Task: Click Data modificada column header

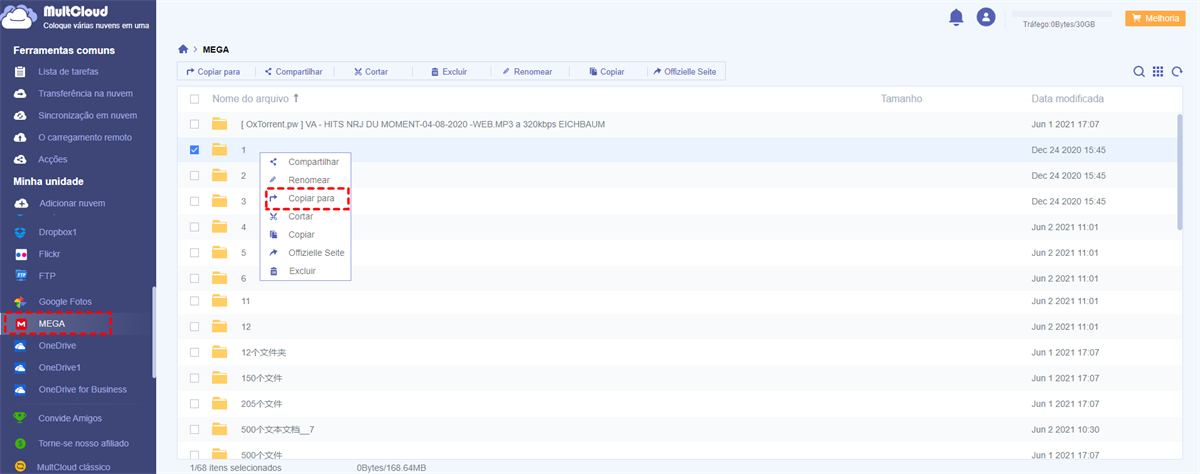Action: tap(1068, 99)
